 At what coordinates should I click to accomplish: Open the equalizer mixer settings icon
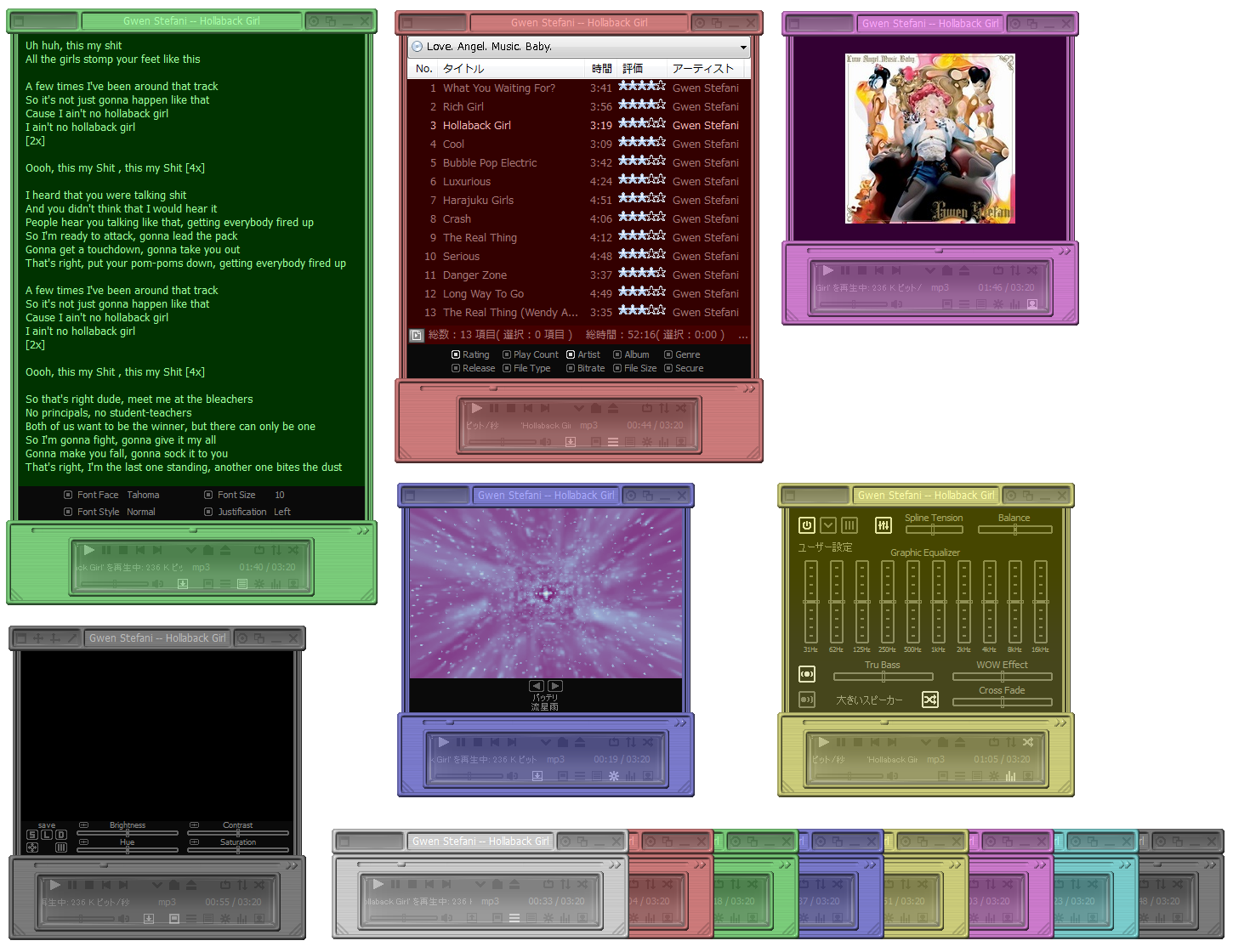click(884, 525)
